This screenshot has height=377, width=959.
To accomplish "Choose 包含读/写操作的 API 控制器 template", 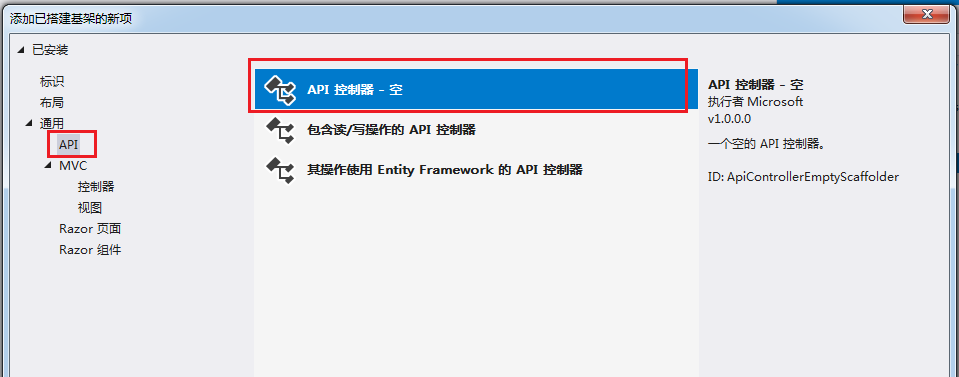I will coord(476,130).
